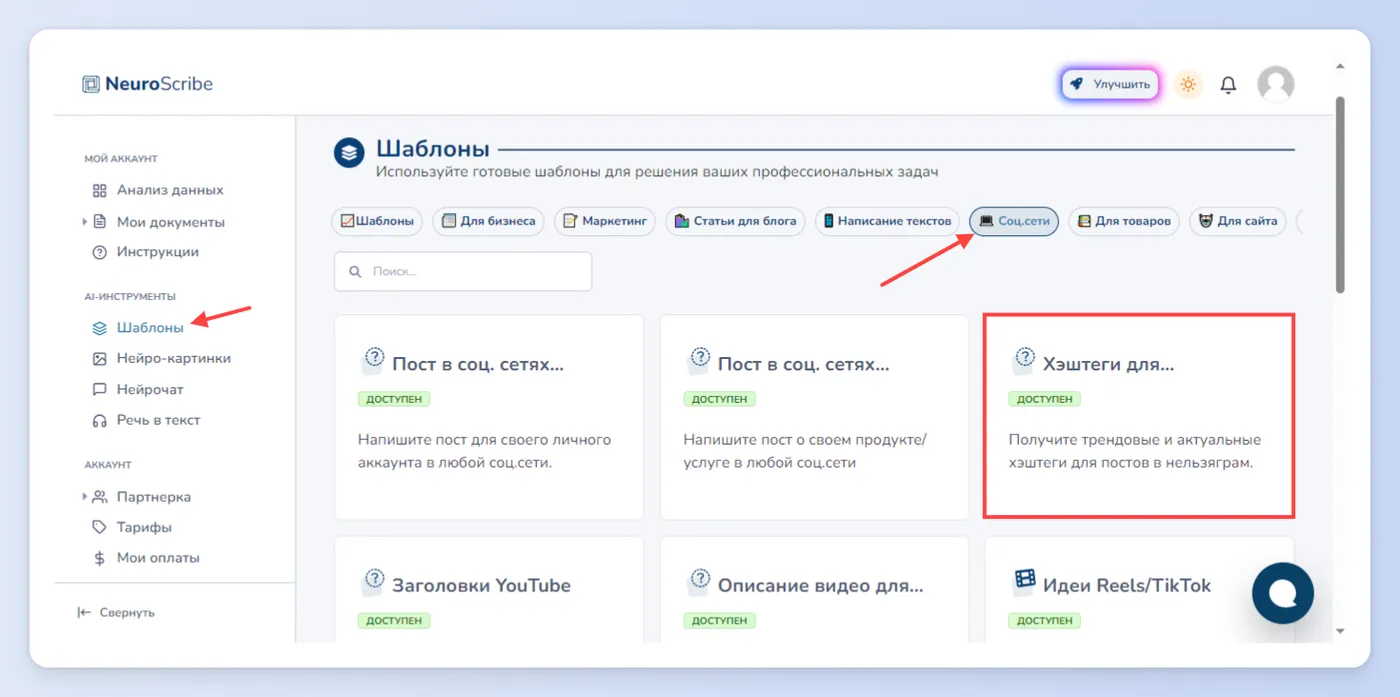Open Нейрочат tool
The height and width of the screenshot is (697, 1400).
138,389
